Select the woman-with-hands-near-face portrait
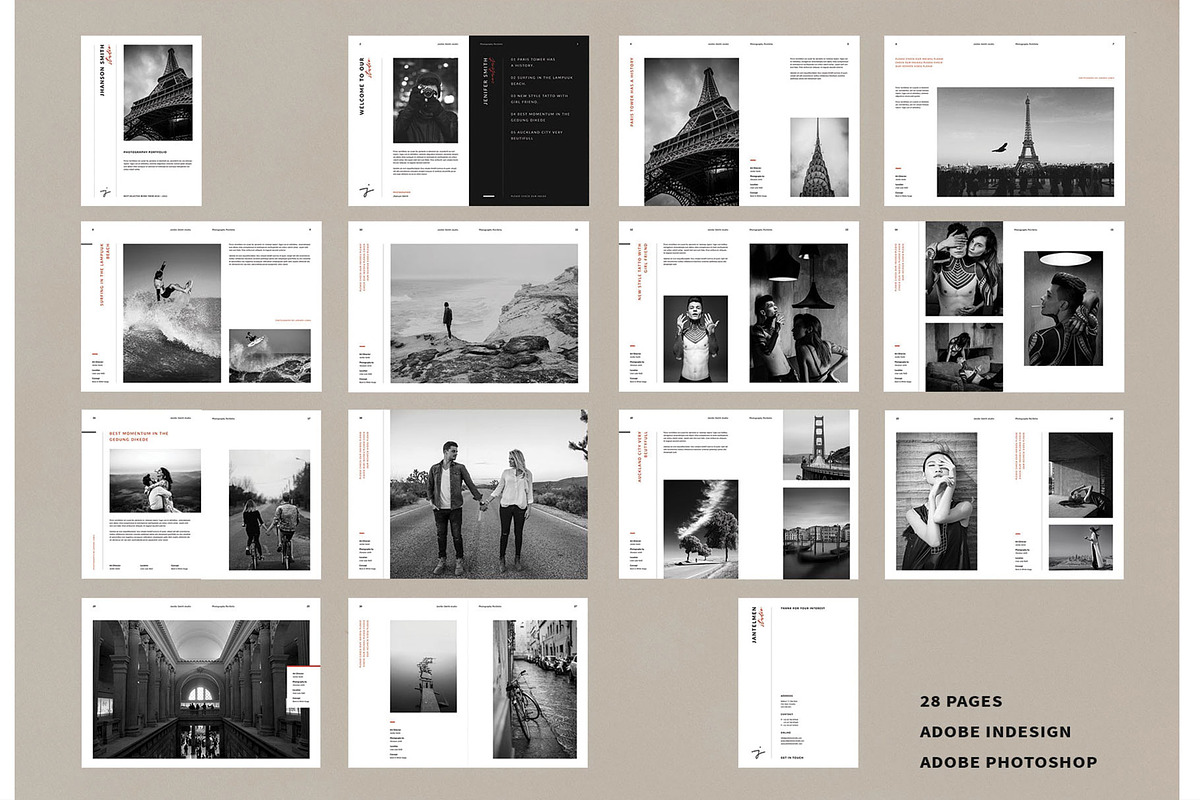Screen dimensions: 1200x800 (x=937, y=502)
